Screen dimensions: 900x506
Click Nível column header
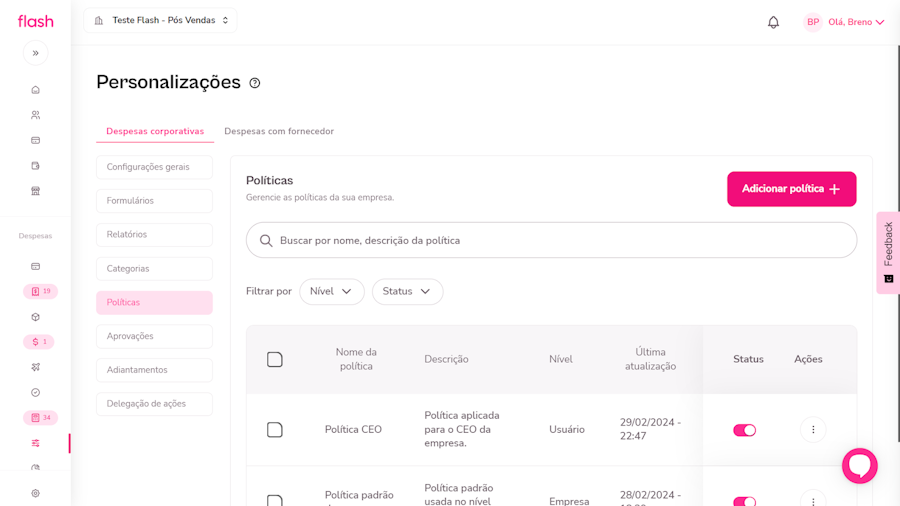561,359
